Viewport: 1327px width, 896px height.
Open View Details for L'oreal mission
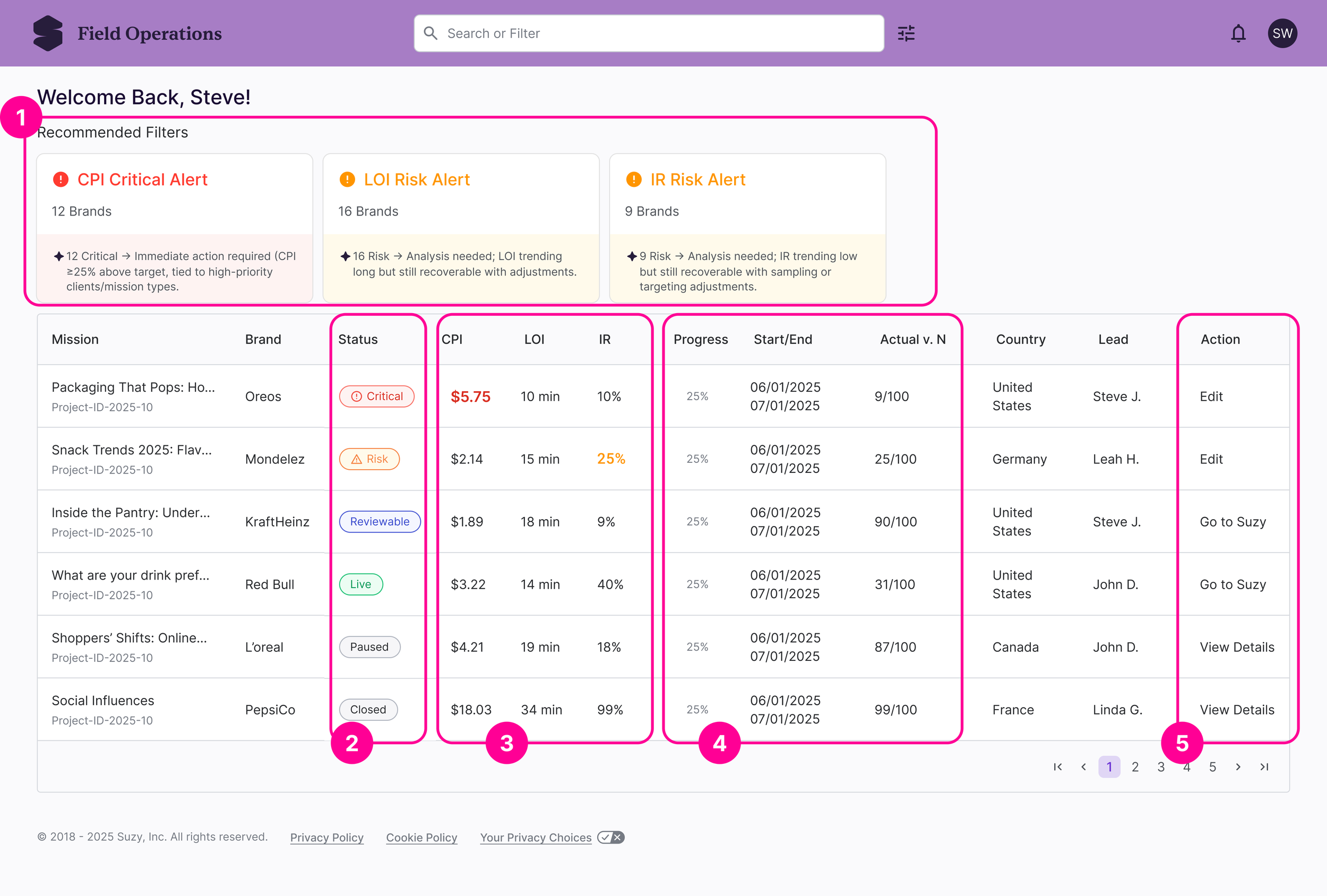(1237, 647)
